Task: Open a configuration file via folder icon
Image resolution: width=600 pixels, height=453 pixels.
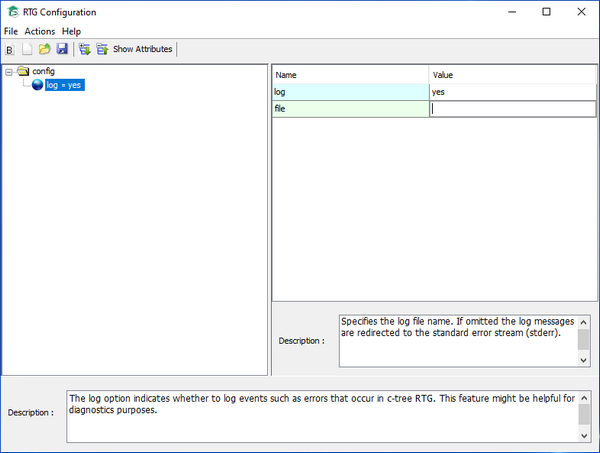Action: tap(44, 49)
